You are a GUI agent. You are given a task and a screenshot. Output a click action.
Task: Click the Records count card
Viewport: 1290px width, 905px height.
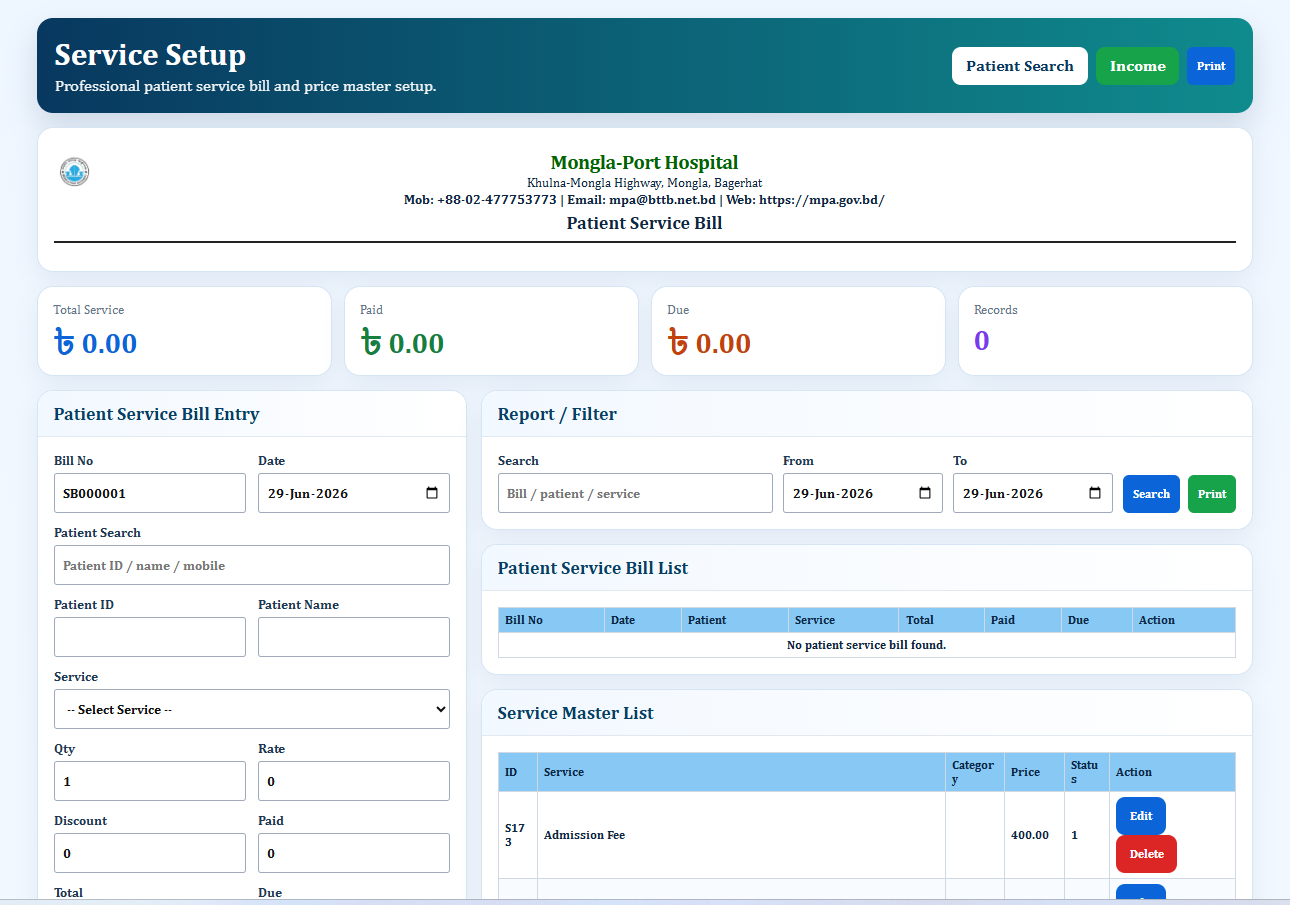1105,331
